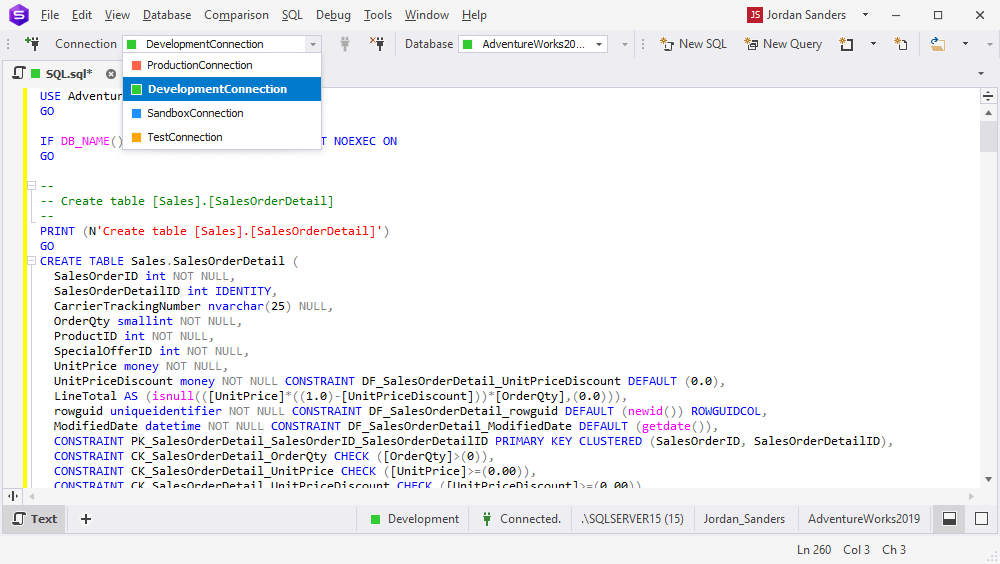Click the Jordan Sanders account name
1000x564 pixels.
[806, 15]
